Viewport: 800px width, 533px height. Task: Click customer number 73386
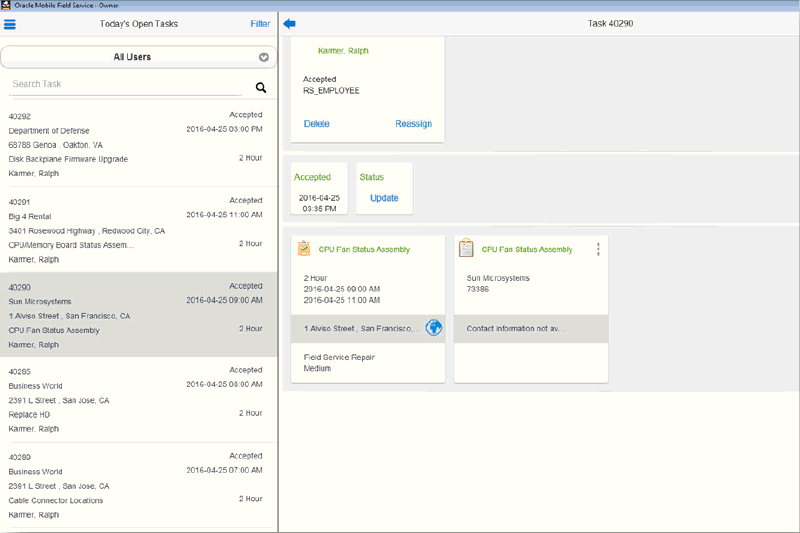(x=478, y=289)
